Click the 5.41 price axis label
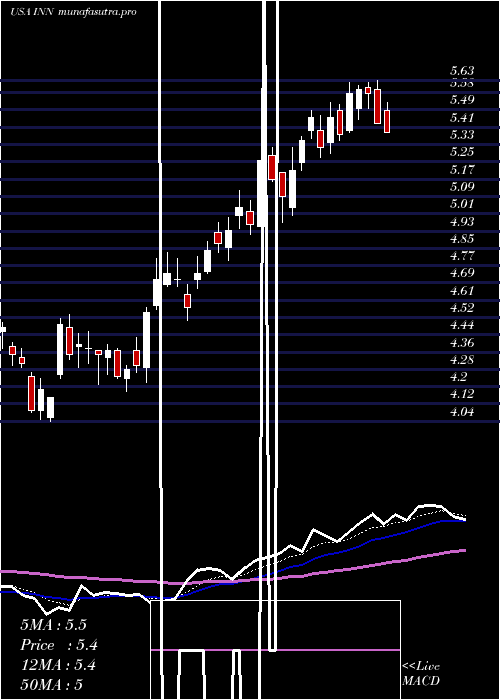This screenshot has height=700, width=500. pos(462,117)
